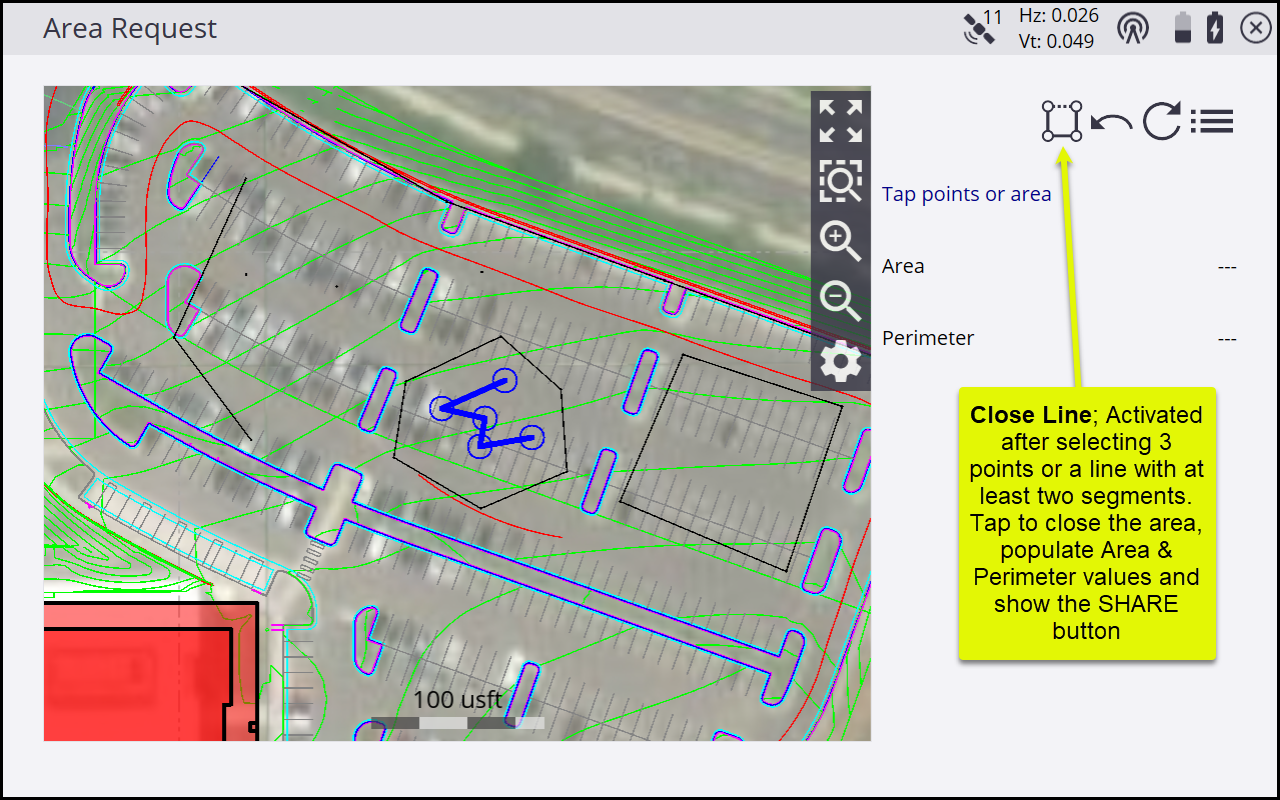Viewport: 1280px width, 800px height.
Task: Click the zoom to selection icon
Action: [x=840, y=181]
